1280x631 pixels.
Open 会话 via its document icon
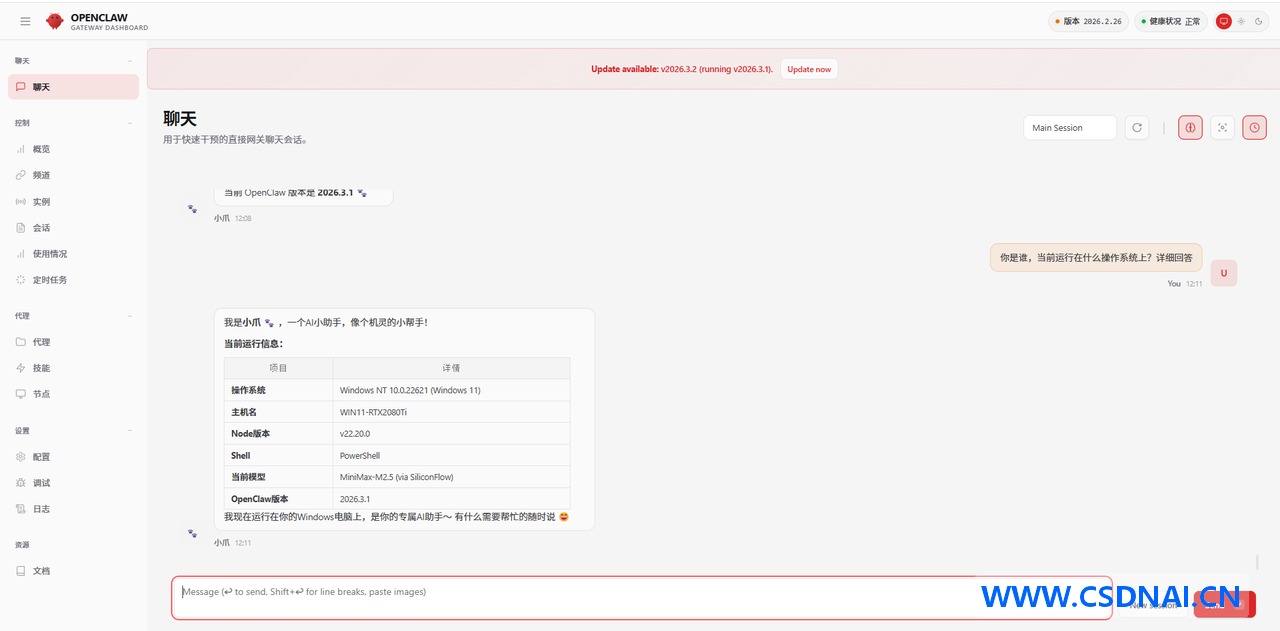[21, 228]
